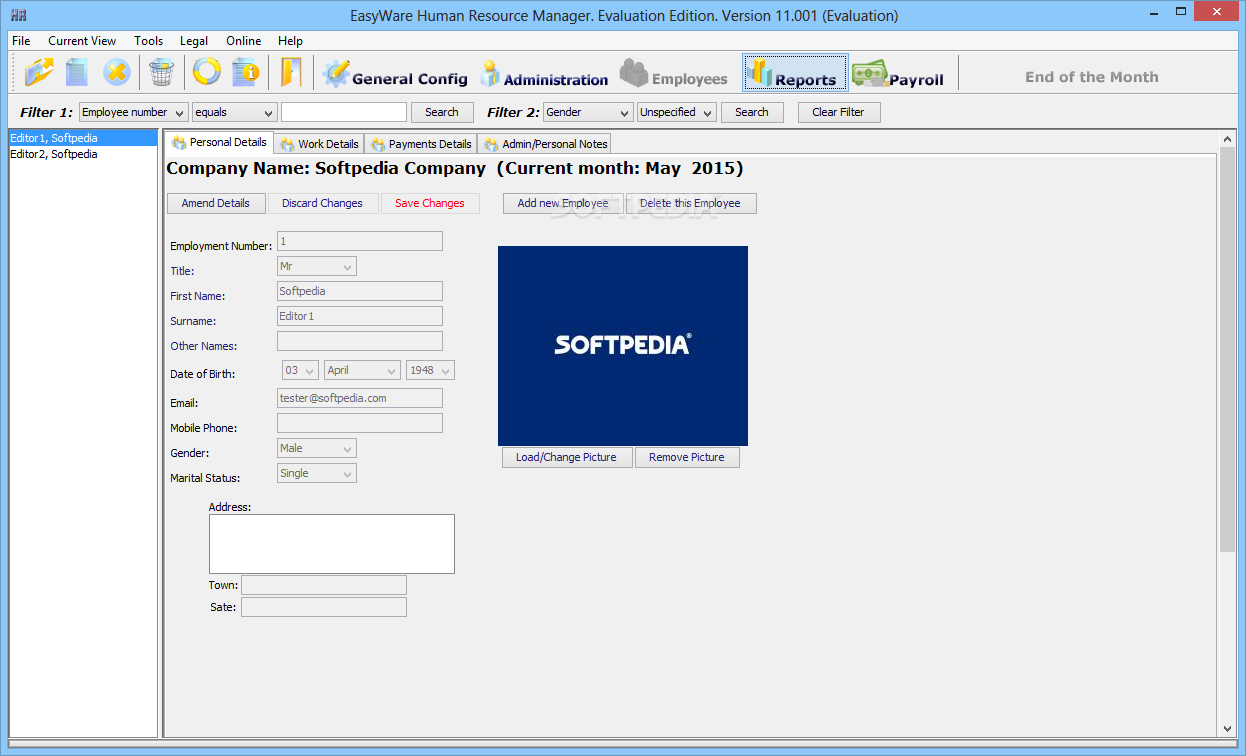This screenshot has width=1246, height=756.
Task: Click the Sate field
Action: [x=324, y=607]
